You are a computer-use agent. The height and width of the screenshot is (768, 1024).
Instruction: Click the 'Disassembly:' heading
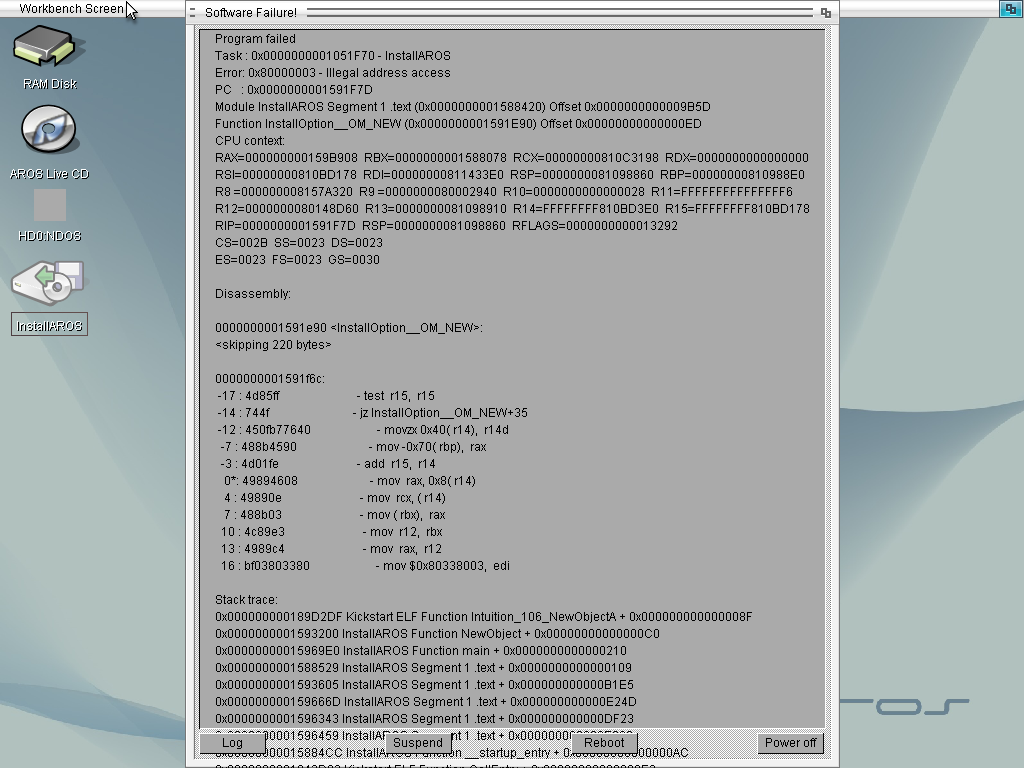[253, 293]
